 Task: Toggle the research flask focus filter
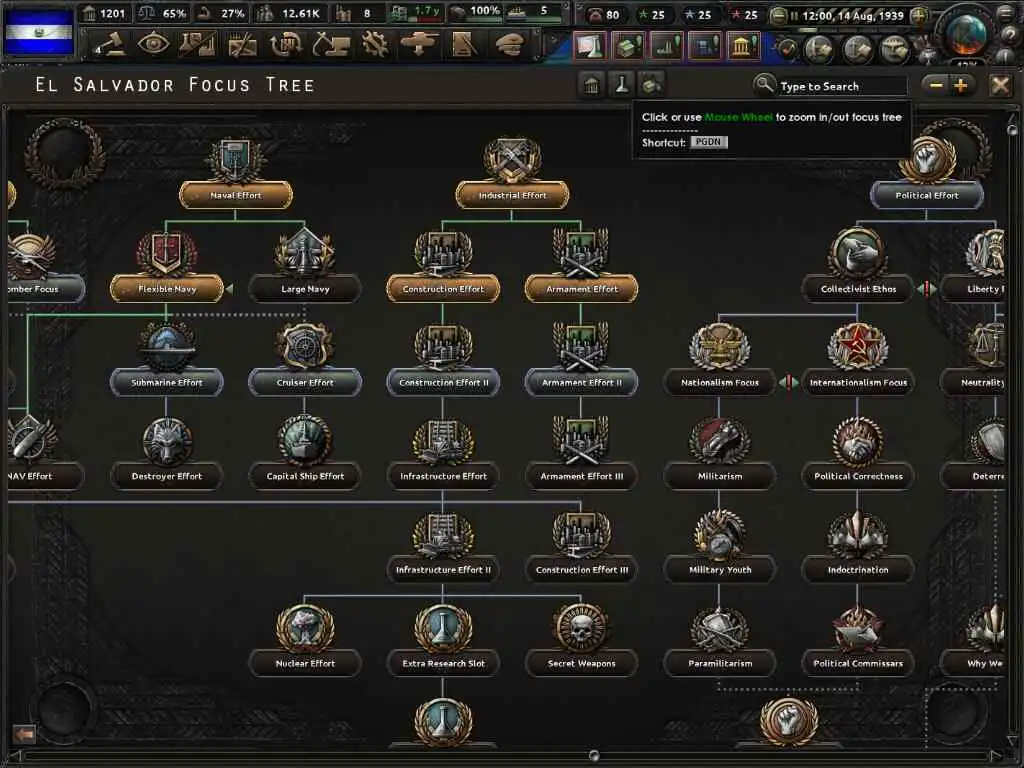622,85
